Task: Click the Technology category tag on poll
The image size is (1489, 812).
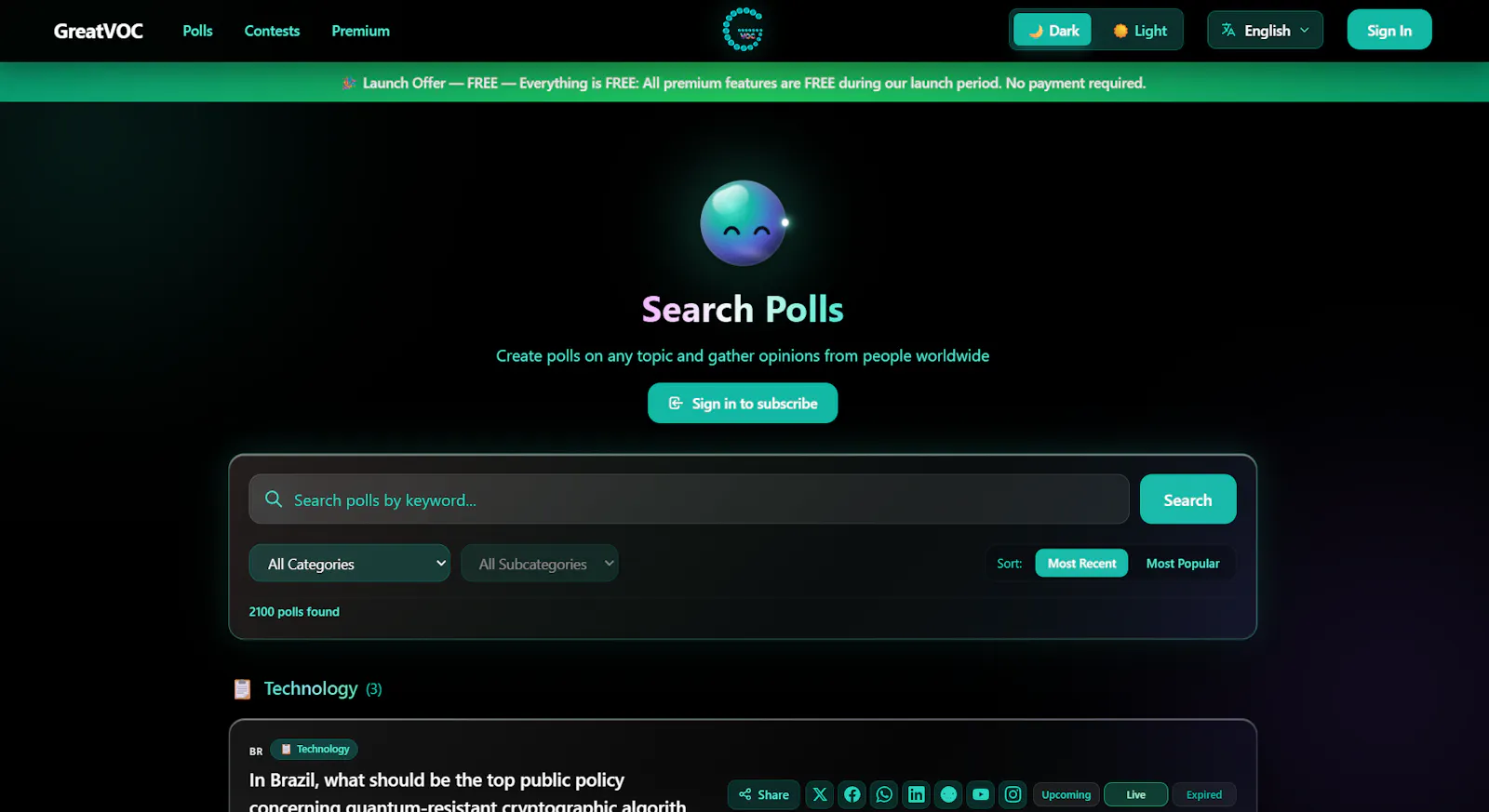Action: (x=315, y=750)
